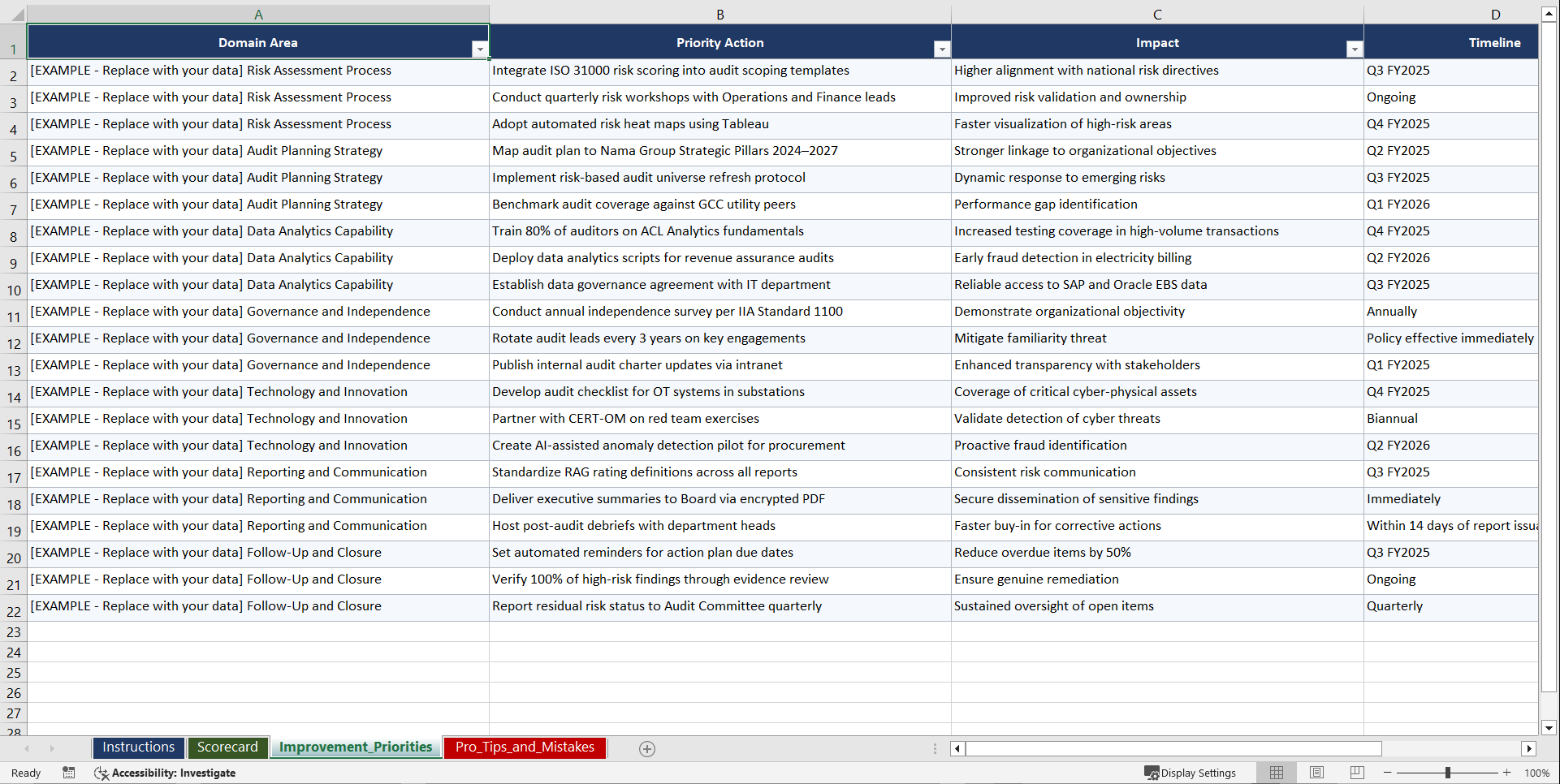The width and height of the screenshot is (1560, 784).
Task: Click Select All corner above row 1
Action: tap(15, 13)
